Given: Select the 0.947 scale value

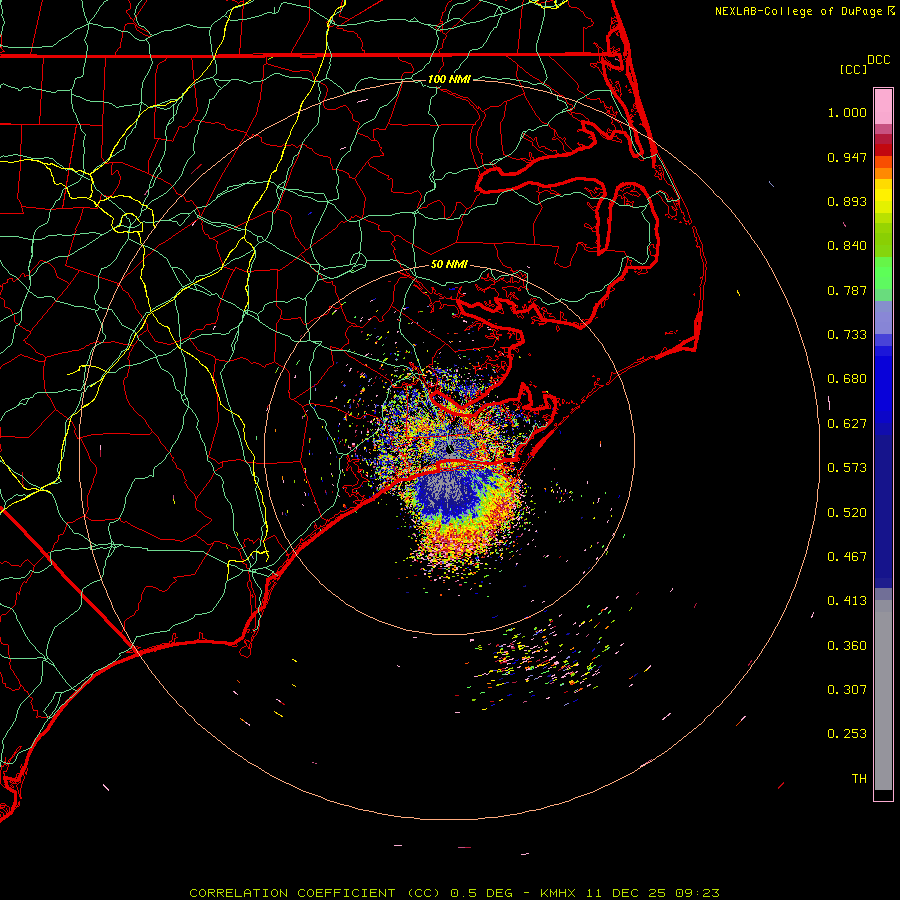Looking at the screenshot, I should [x=847, y=157].
